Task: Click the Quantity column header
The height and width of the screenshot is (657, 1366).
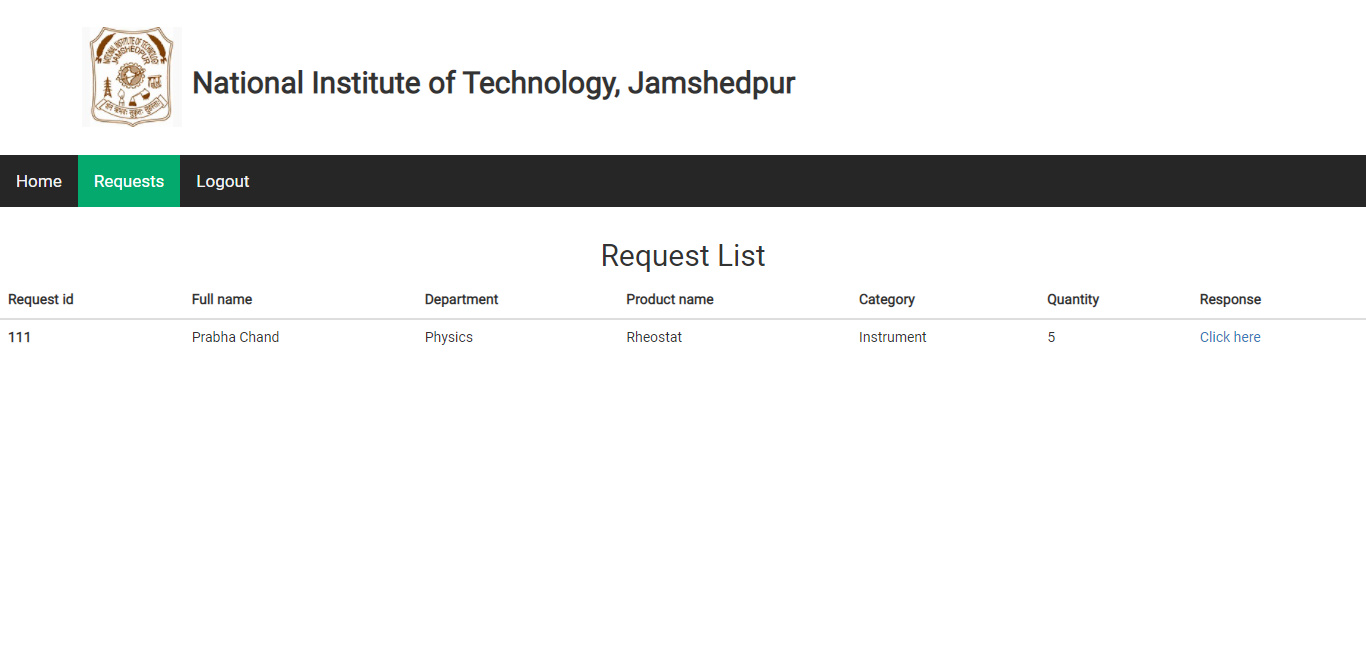Action: (1072, 299)
